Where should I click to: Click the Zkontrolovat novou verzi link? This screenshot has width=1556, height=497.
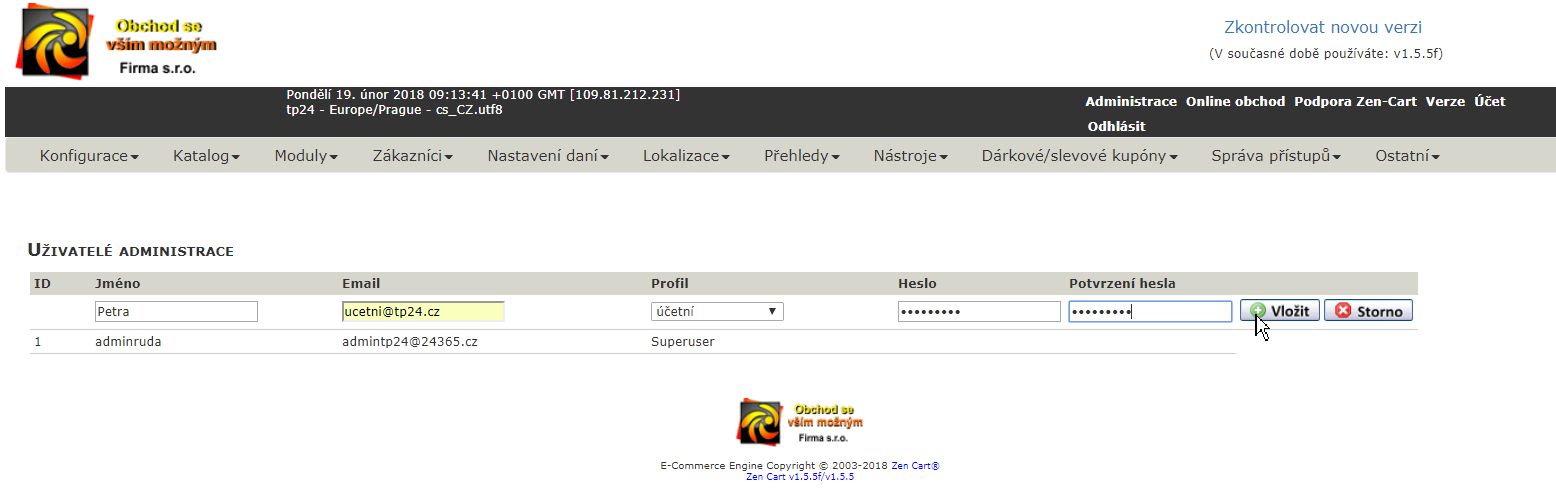(x=1323, y=28)
